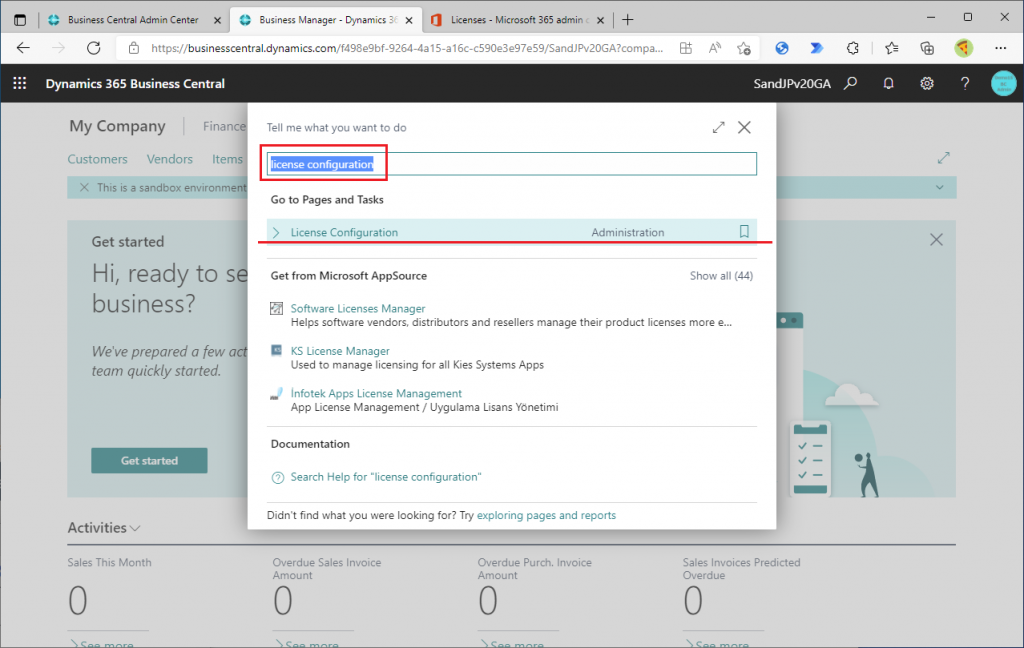Click the blue globe extension icon
This screenshot has height=648, width=1024.
782,48
